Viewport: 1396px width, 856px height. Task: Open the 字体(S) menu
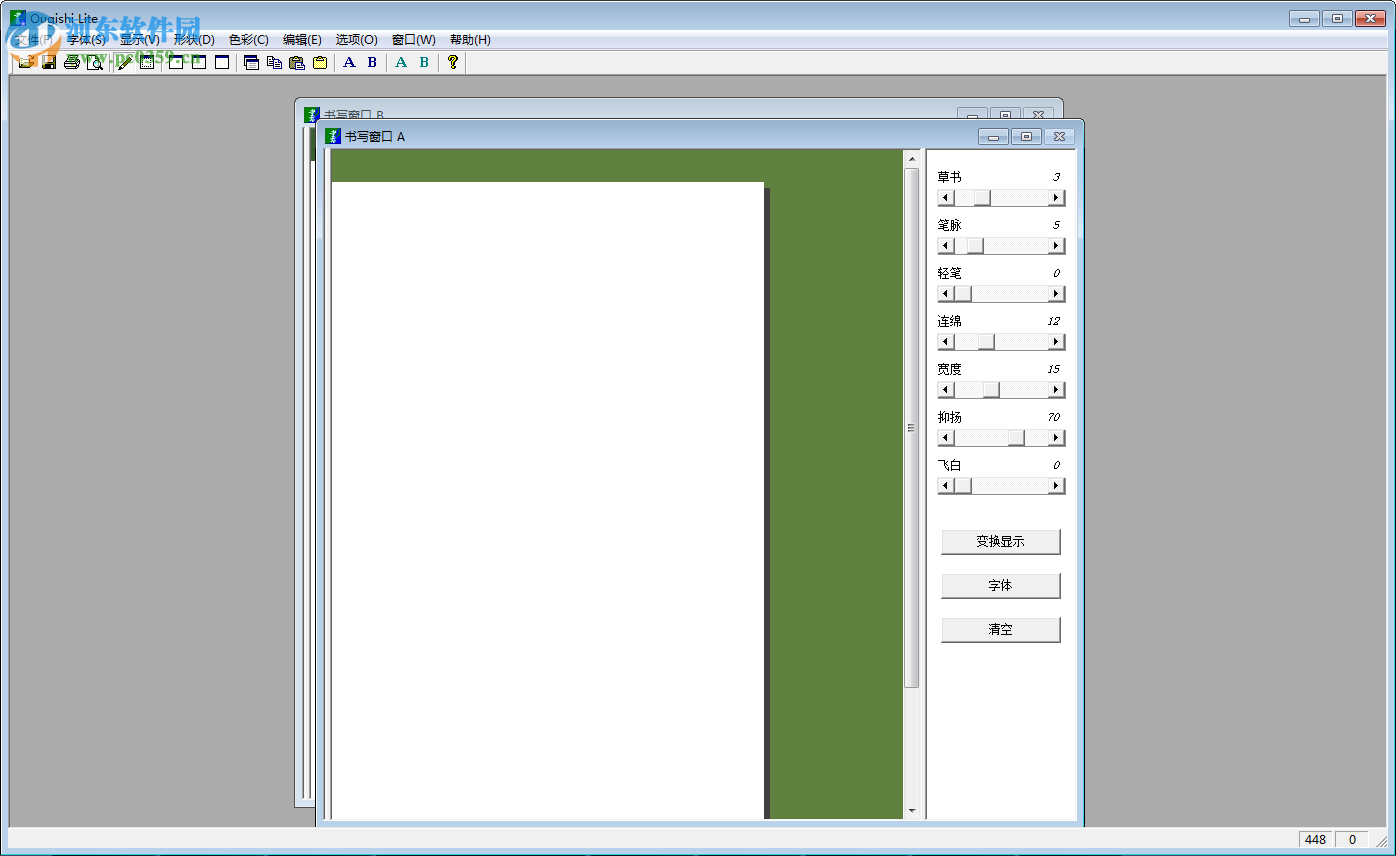pos(86,40)
